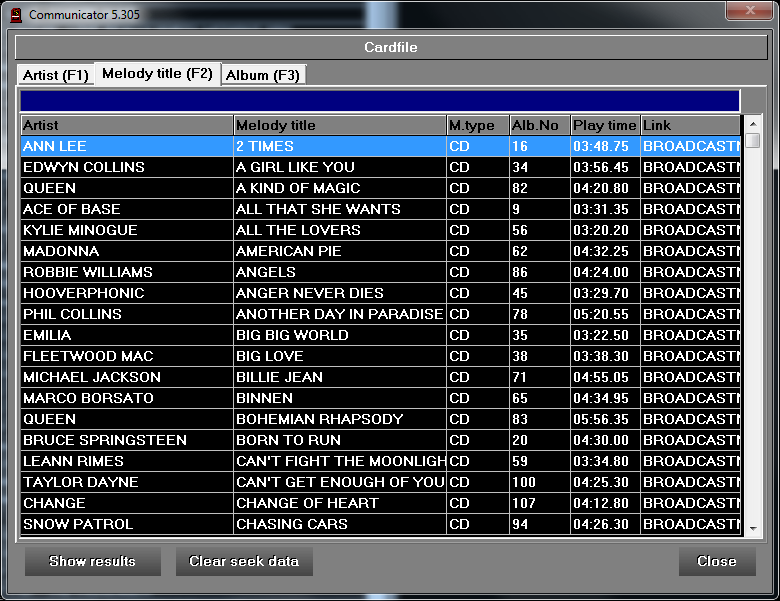Select the ROBBIE WILLIAMS row
This screenshot has height=601, width=780.
tap(381, 272)
